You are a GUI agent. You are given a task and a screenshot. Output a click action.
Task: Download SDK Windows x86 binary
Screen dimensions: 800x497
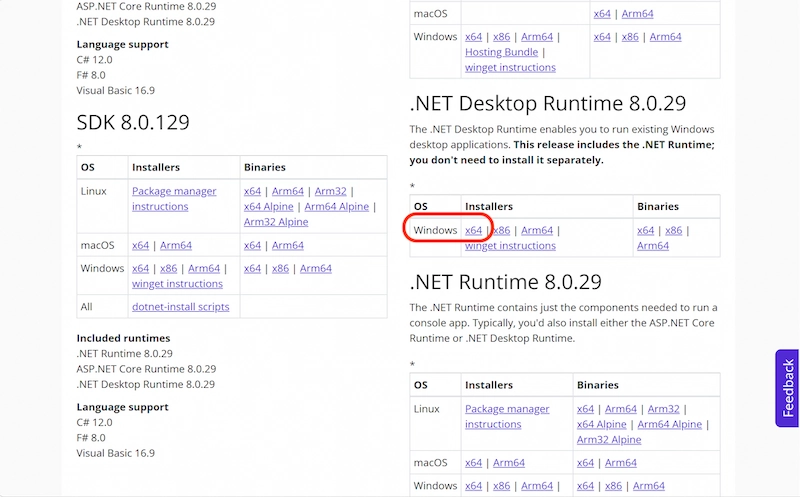pyautogui.click(x=280, y=268)
